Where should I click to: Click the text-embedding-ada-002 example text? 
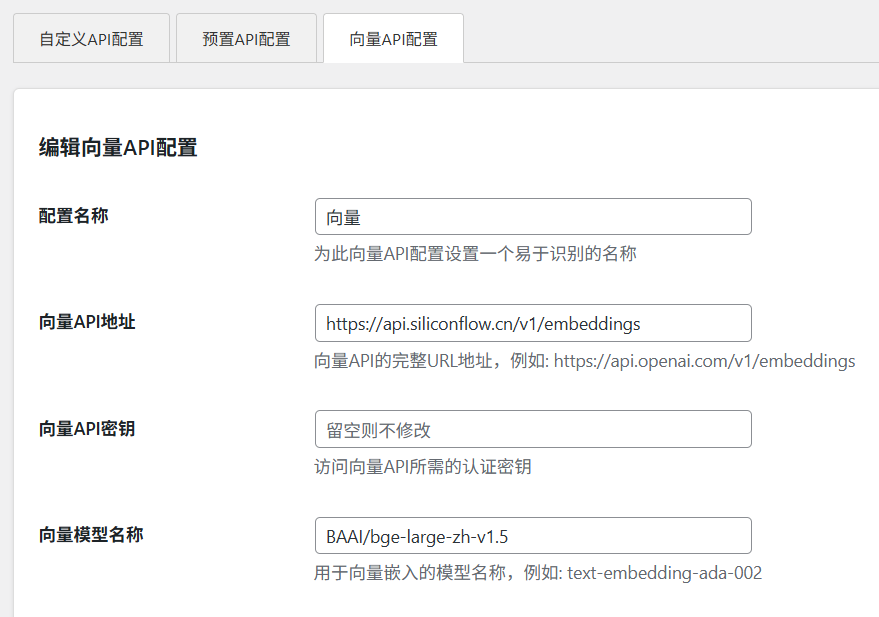click(664, 574)
